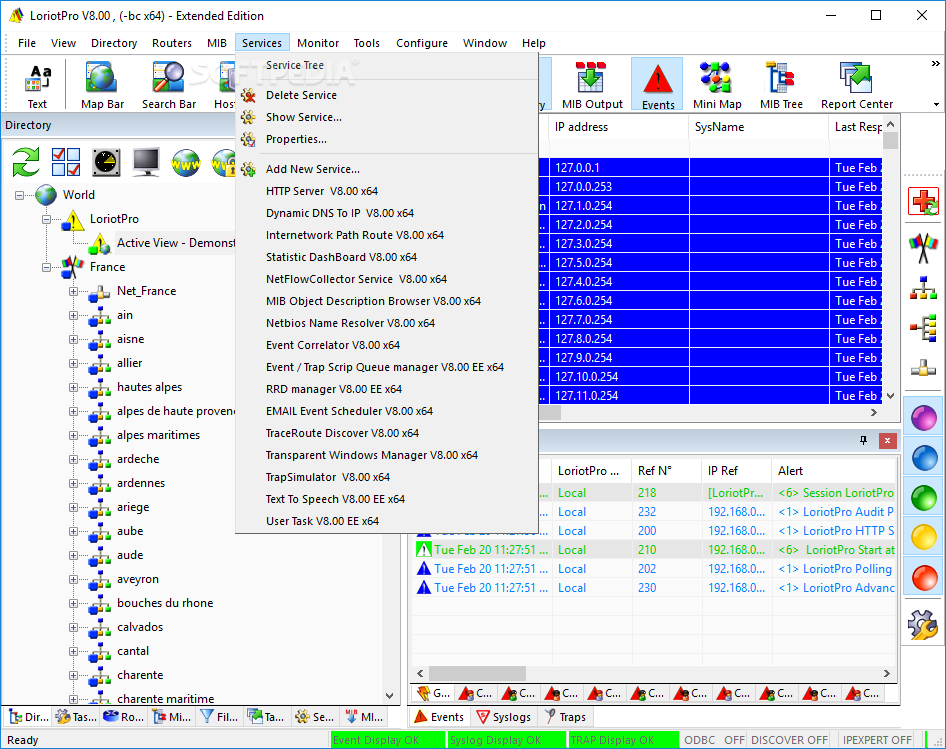The width and height of the screenshot is (946, 749).
Task: Select Event Correlator V8.00 x64 entry
Action: click(x=387, y=345)
